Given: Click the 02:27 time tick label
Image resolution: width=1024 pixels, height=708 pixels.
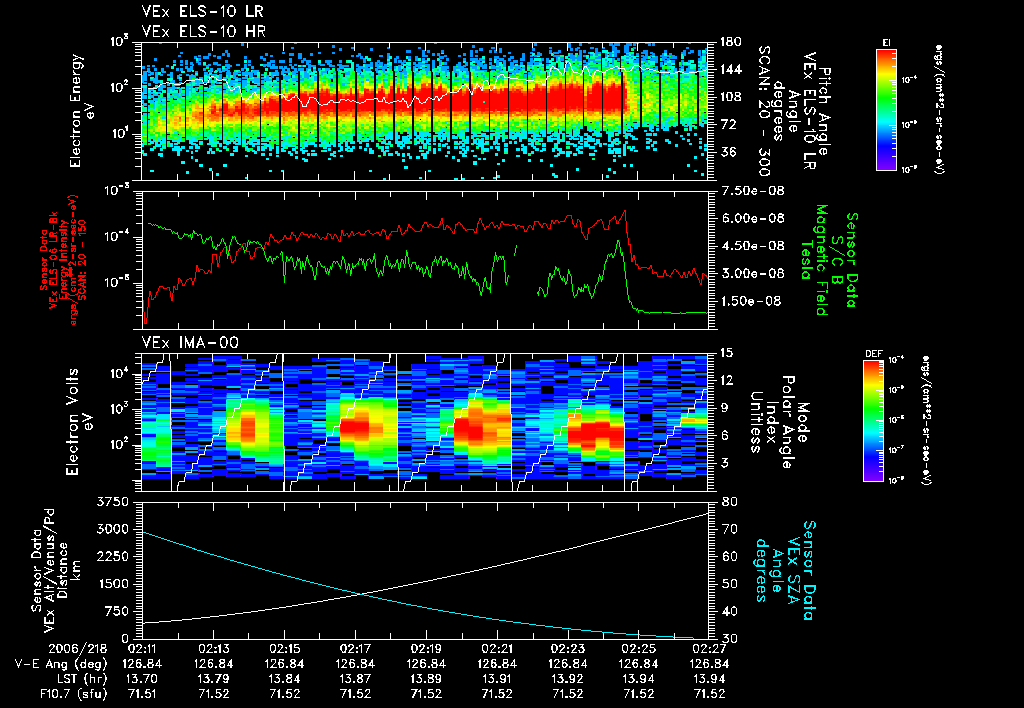Looking at the screenshot, I should 709,649.
